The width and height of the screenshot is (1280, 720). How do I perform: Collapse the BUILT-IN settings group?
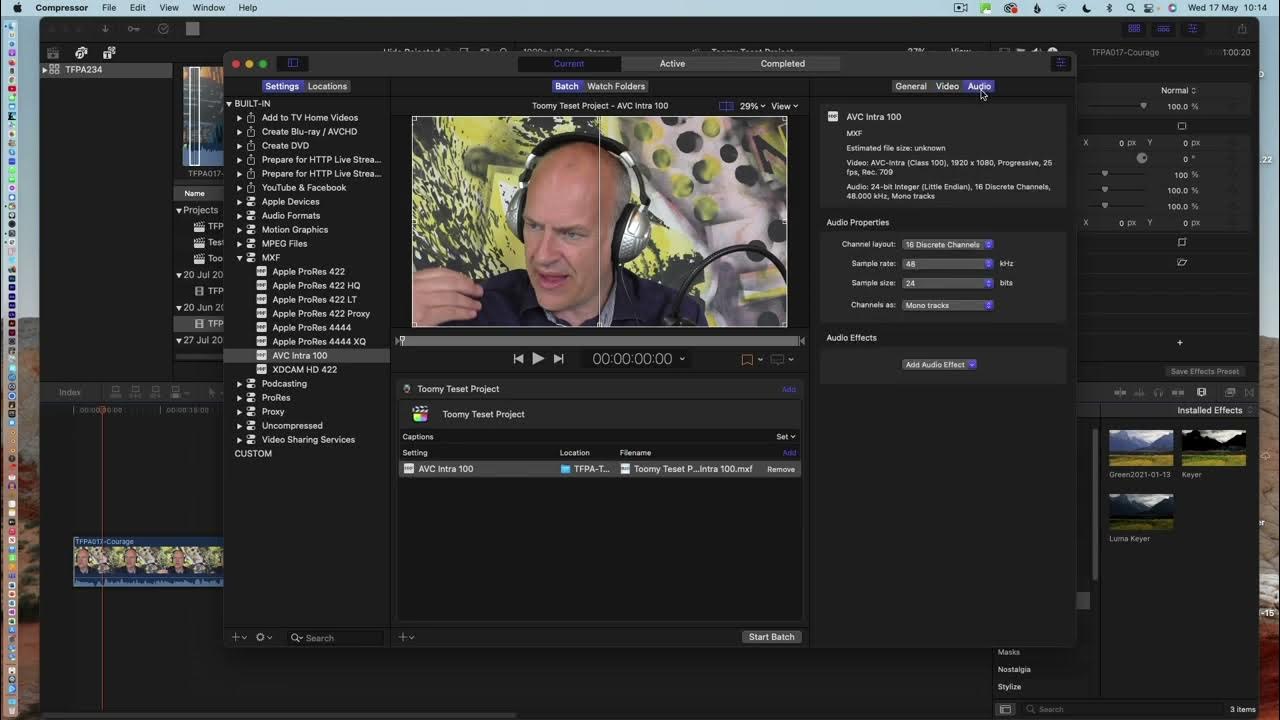click(x=229, y=104)
